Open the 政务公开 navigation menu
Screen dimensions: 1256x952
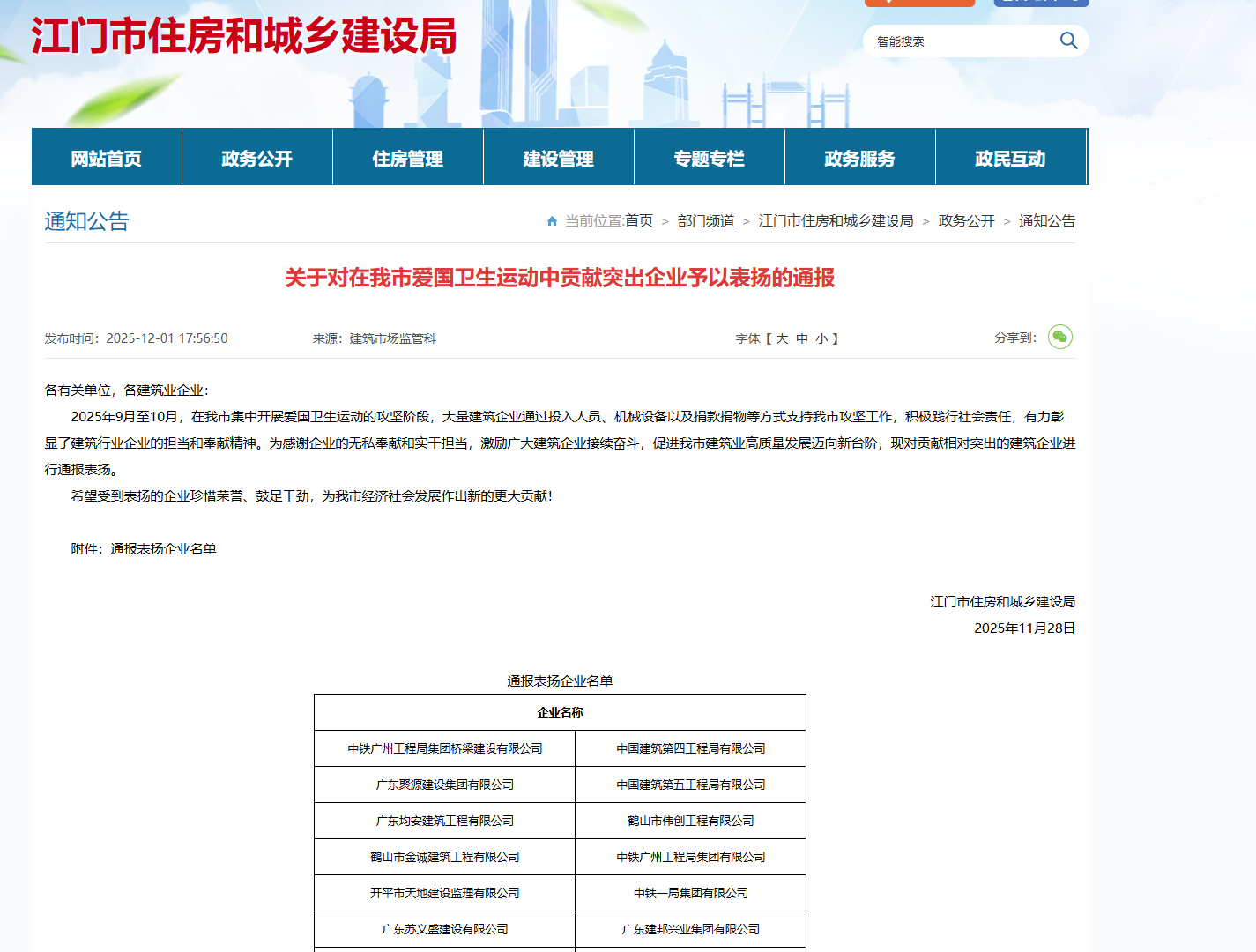(257, 159)
